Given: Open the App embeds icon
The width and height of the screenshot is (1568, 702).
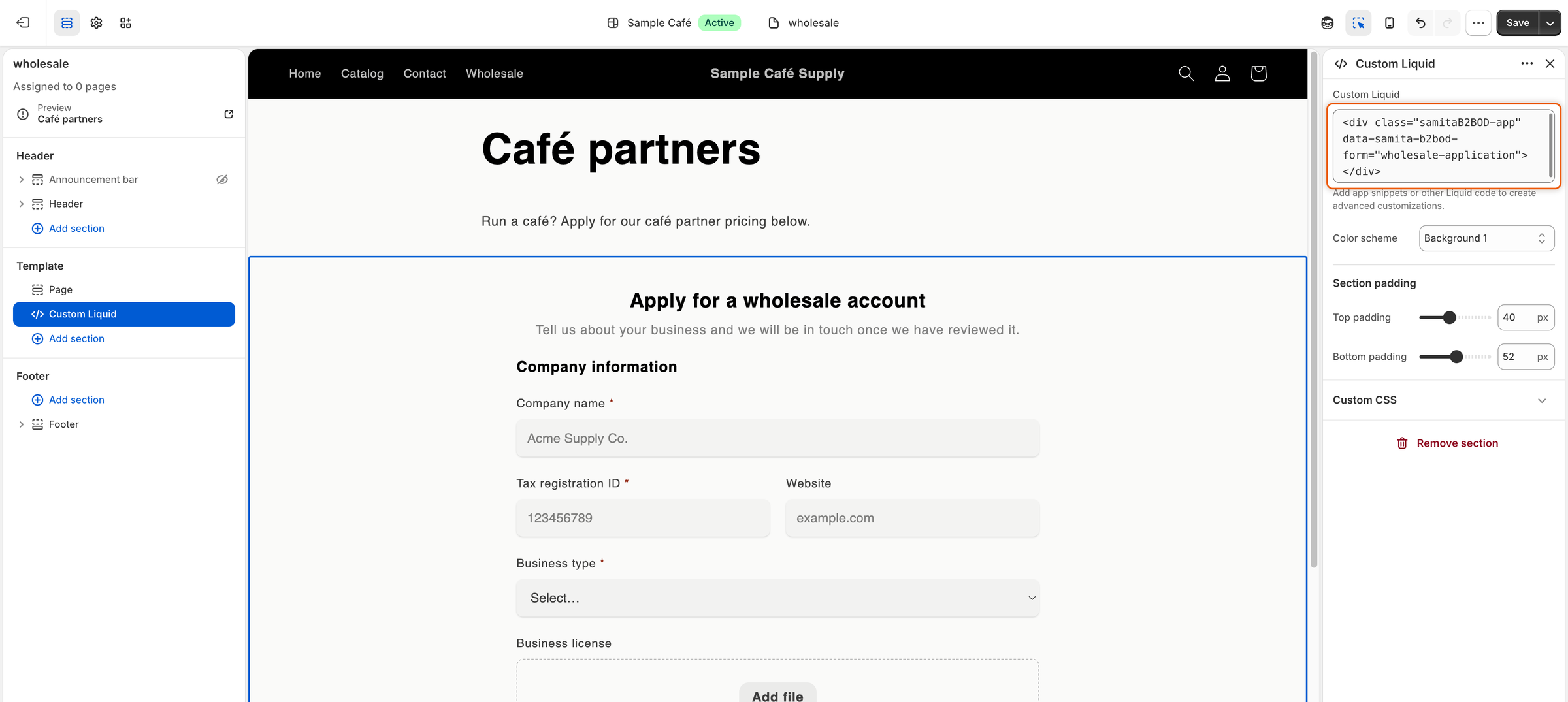Looking at the screenshot, I should 125,23.
